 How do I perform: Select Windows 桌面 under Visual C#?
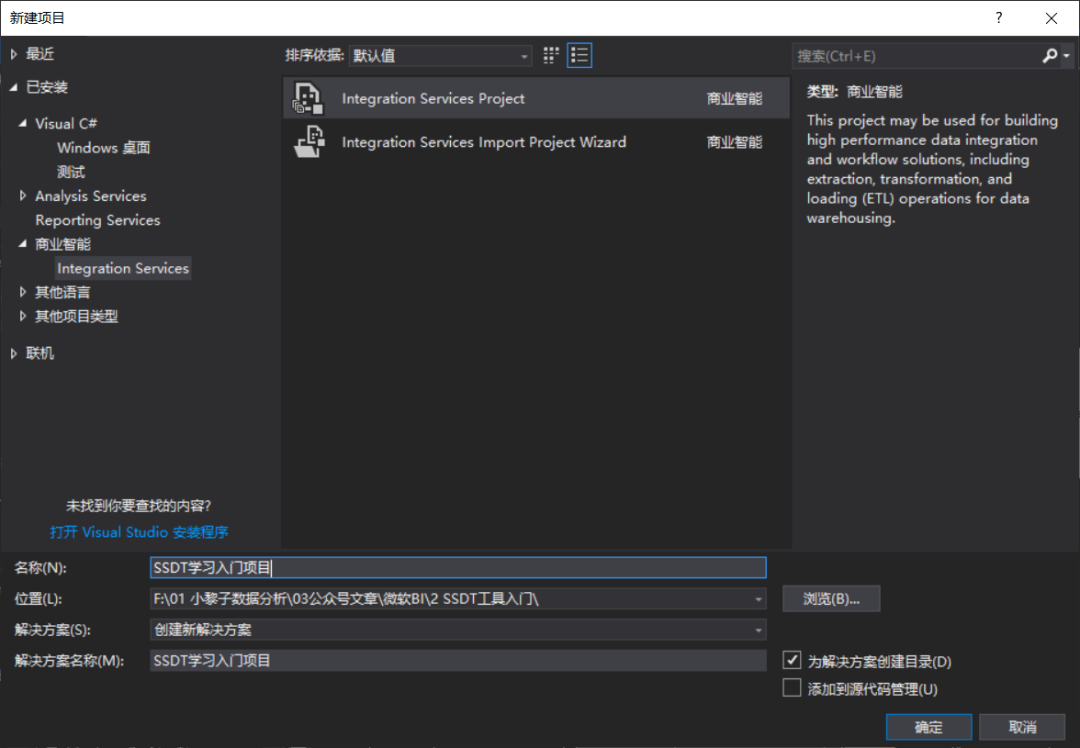[103, 147]
